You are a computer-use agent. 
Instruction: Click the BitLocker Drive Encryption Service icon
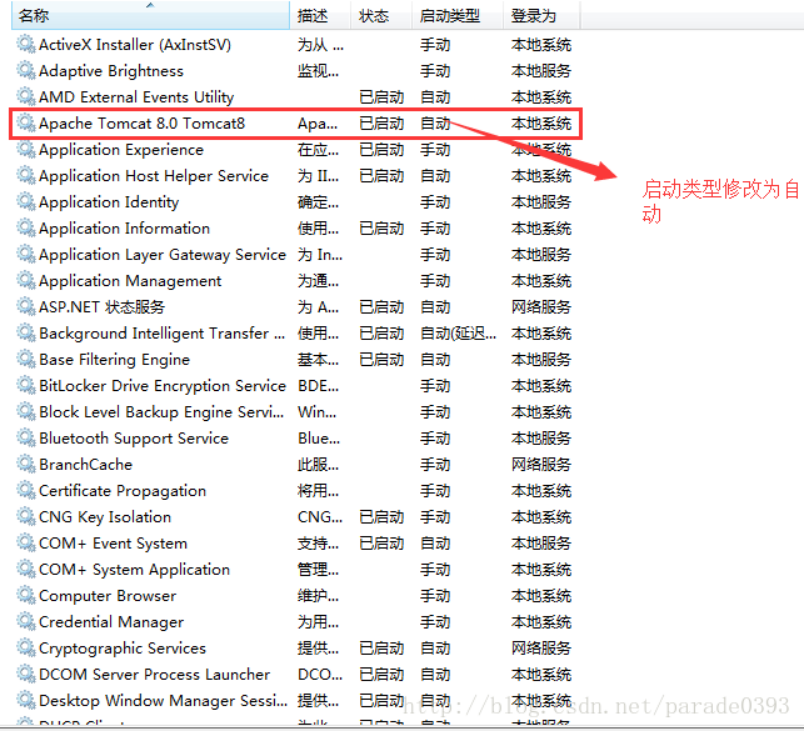pyautogui.click(x=25, y=385)
